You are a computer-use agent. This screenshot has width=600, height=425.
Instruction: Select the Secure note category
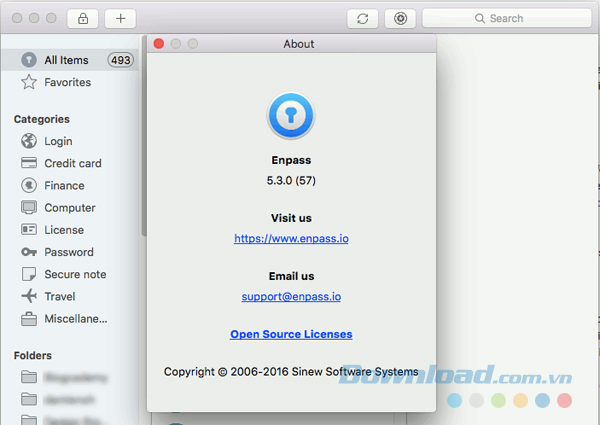(x=75, y=274)
